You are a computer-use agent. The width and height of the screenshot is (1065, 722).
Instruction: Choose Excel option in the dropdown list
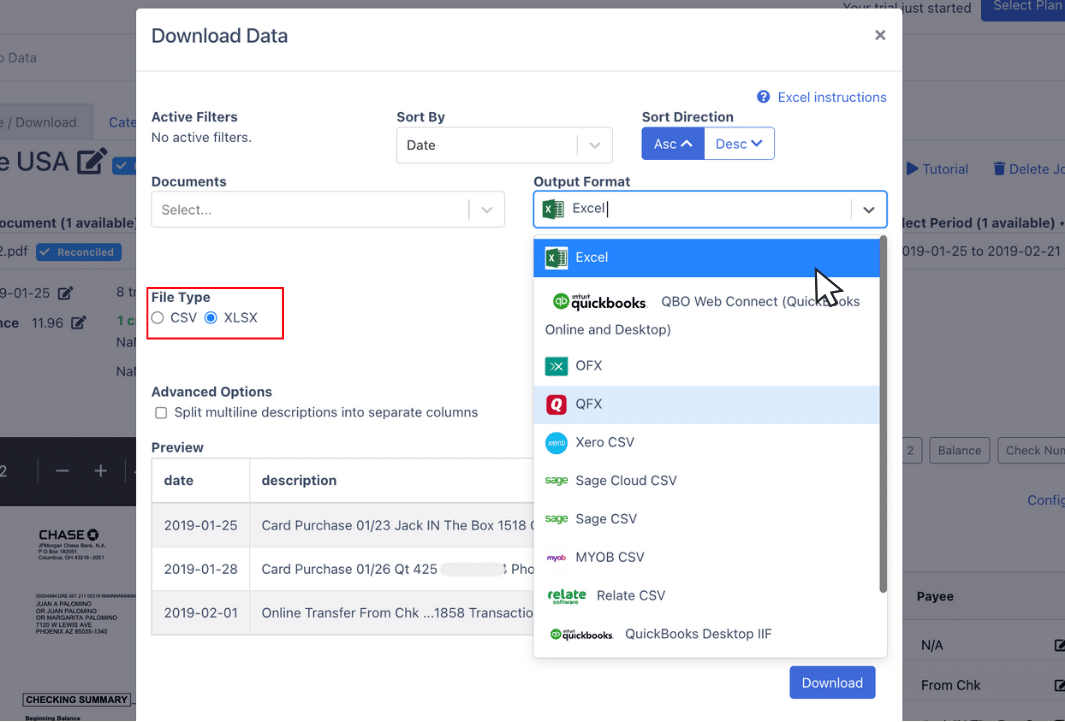[x=706, y=257]
